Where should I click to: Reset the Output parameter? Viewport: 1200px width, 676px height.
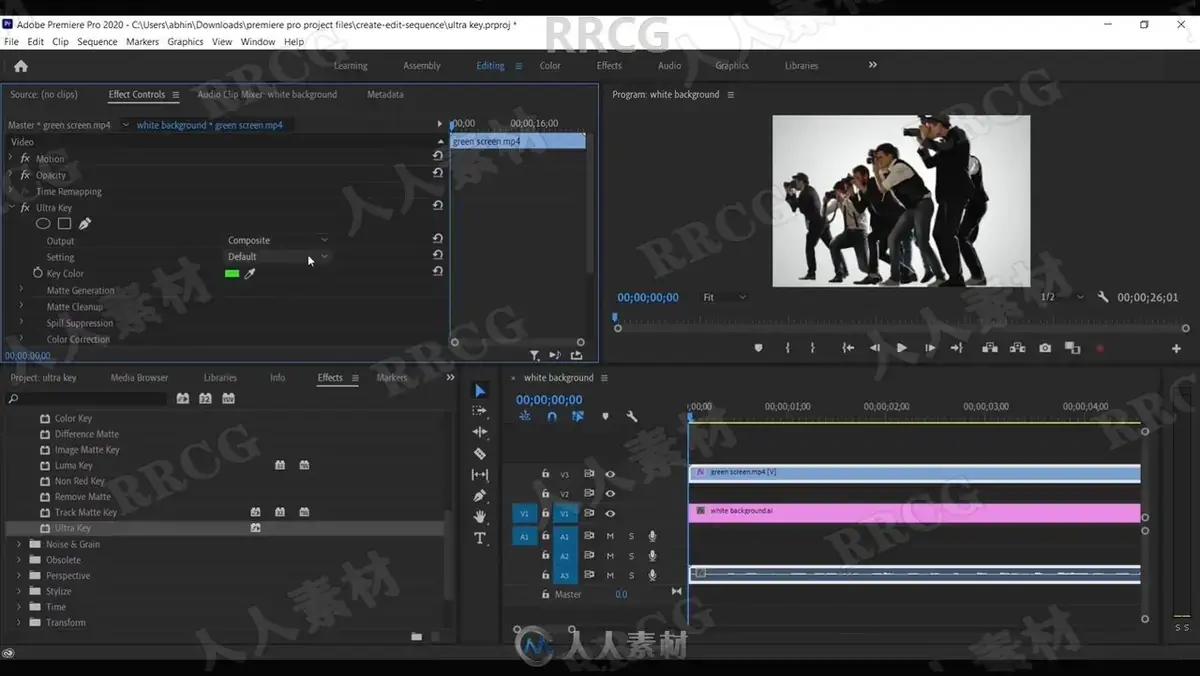[438, 239]
